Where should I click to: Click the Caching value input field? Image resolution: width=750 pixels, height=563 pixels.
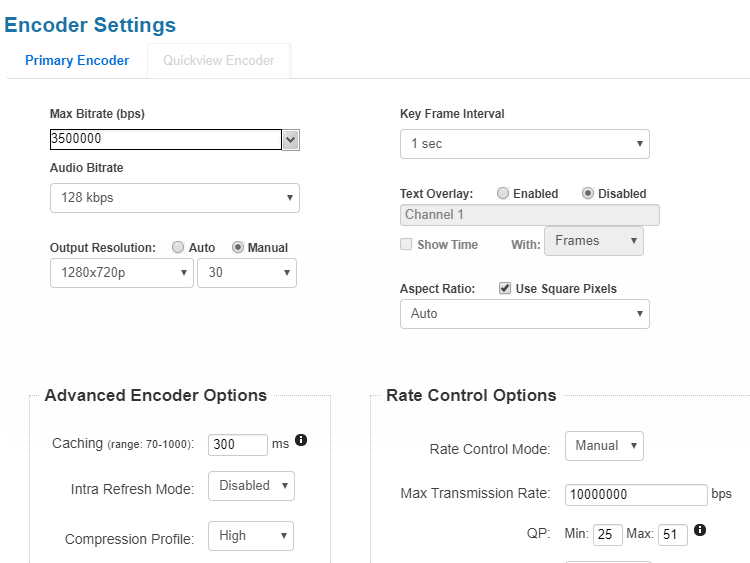pos(237,445)
